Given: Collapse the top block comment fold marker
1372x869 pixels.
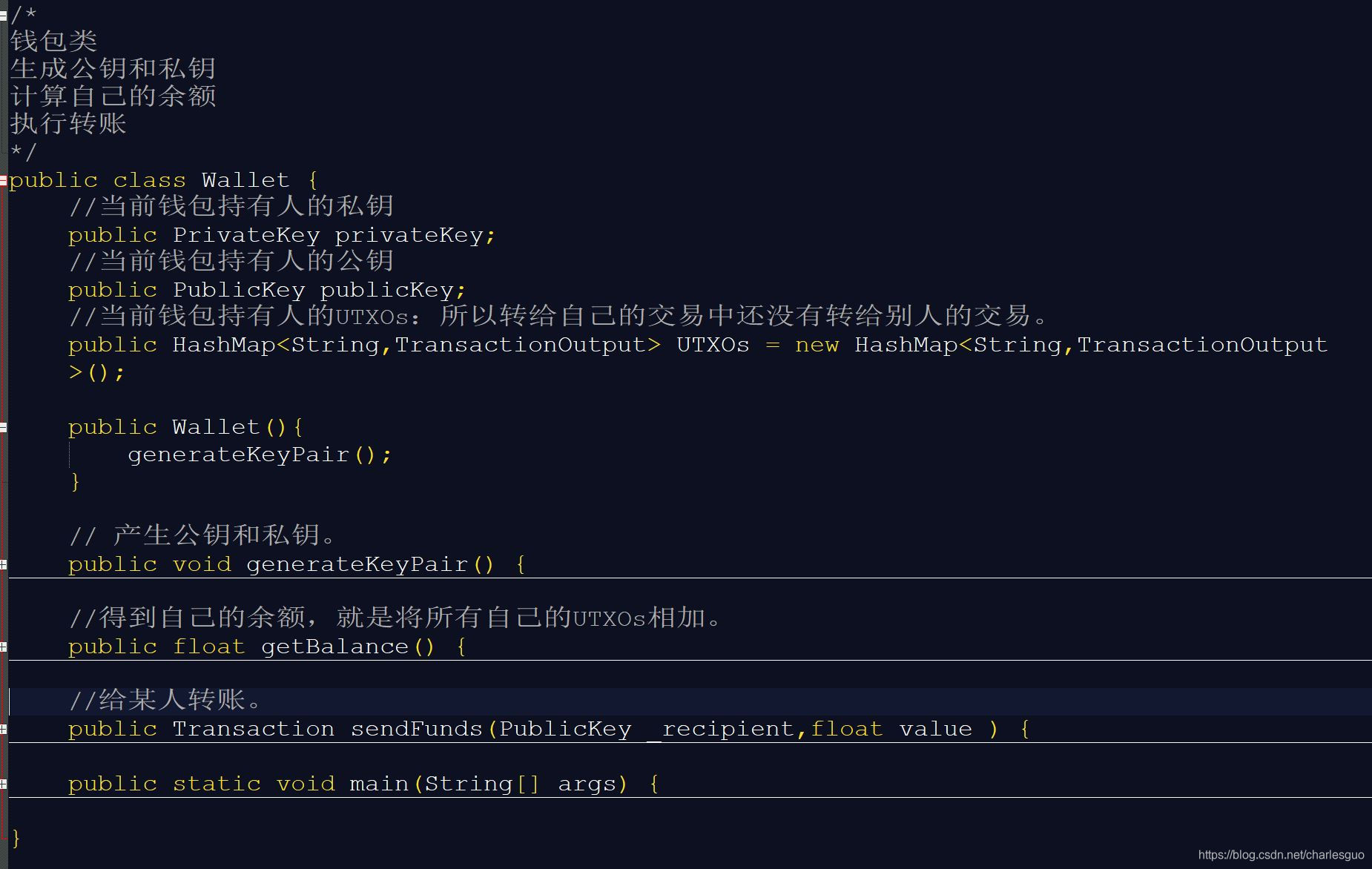Looking at the screenshot, I should point(3,15).
